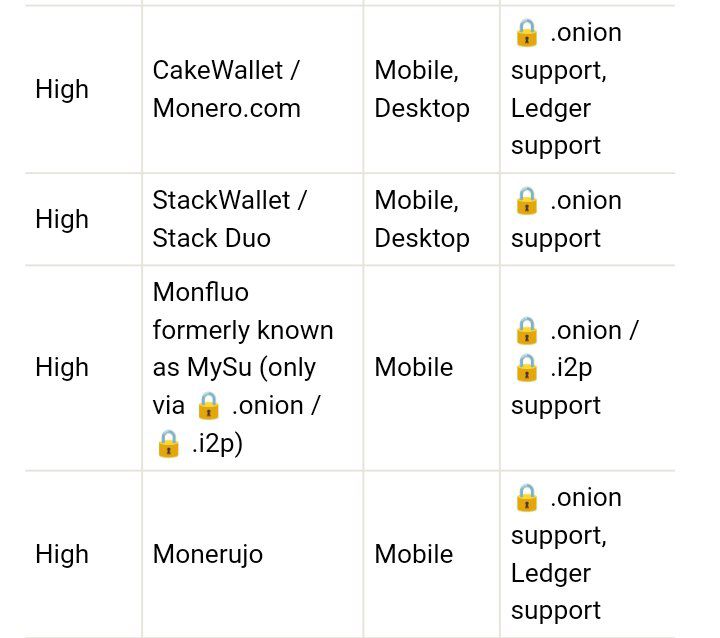The height and width of the screenshot is (638, 720).
Task: Click 'High' rating in CakeWallet row
Action: tap(62, 89)
